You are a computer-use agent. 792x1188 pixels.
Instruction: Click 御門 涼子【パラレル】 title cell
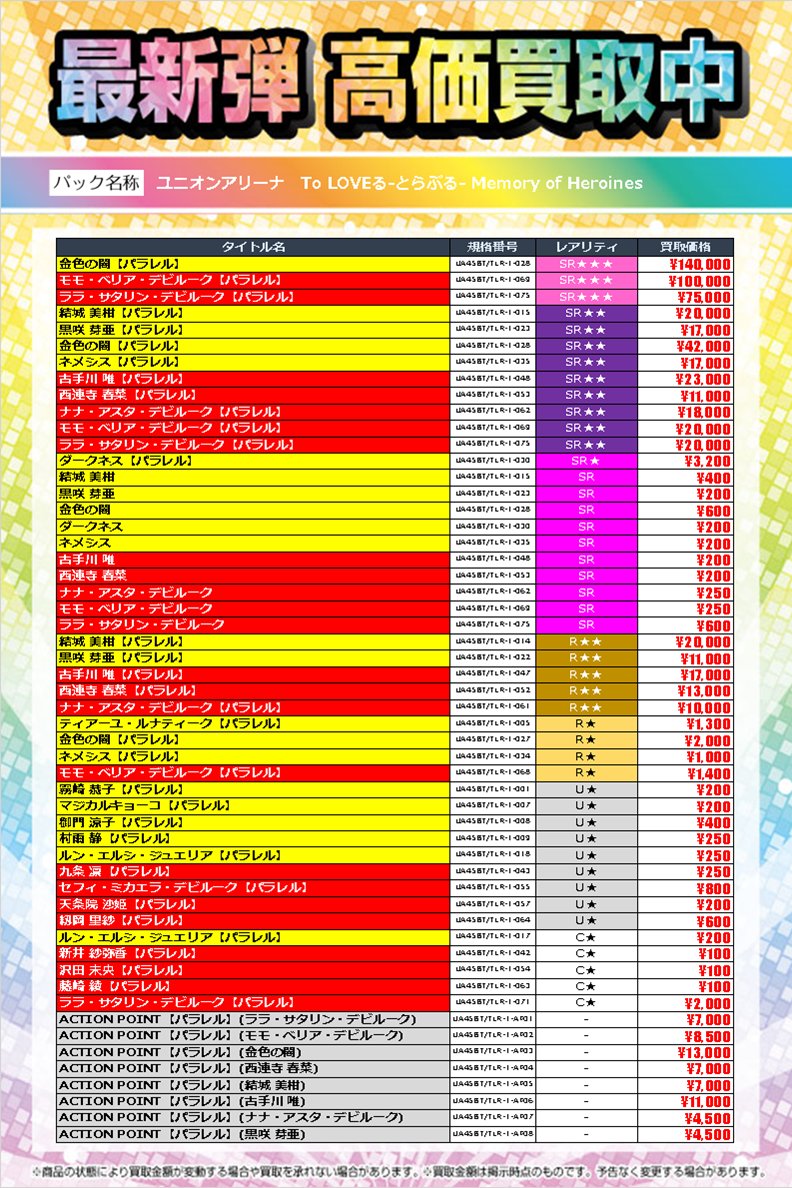[253, 822]
